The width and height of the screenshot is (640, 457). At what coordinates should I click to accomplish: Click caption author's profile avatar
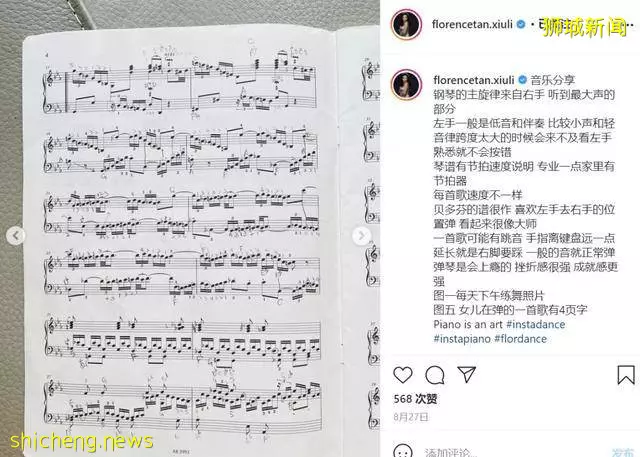click(406, 85)
